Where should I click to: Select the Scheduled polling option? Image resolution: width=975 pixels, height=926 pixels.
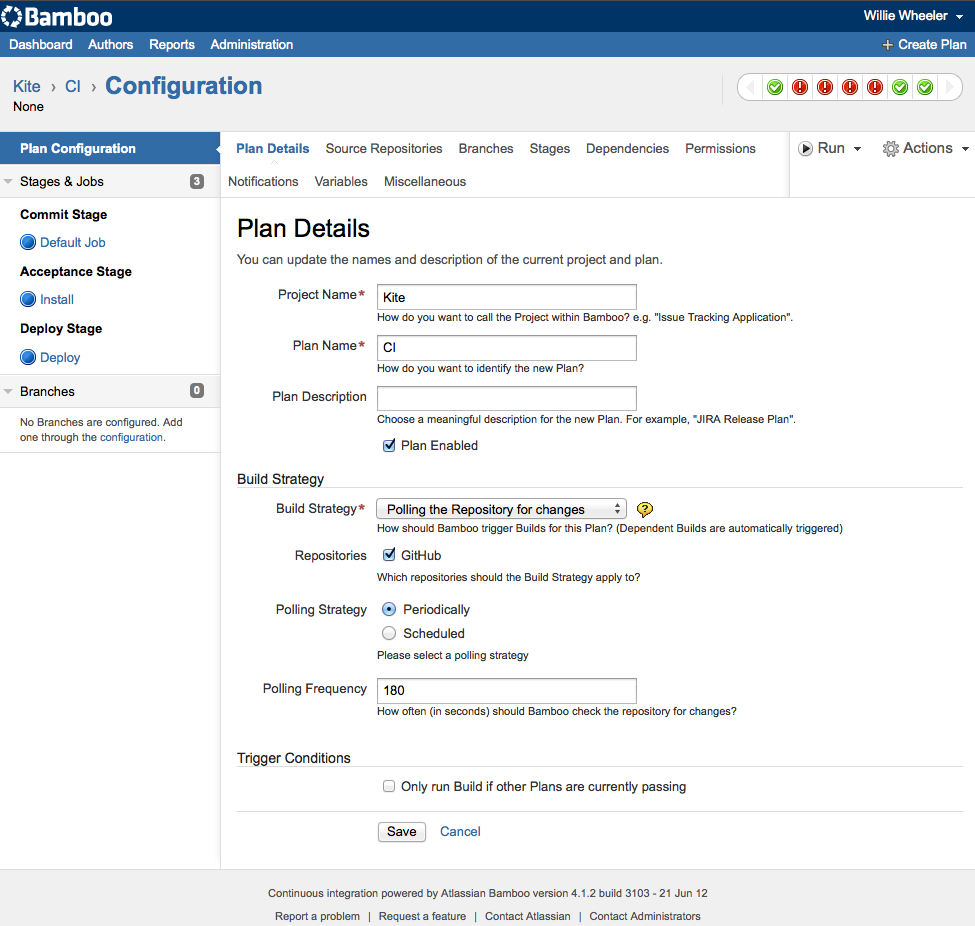click(389, 633)
